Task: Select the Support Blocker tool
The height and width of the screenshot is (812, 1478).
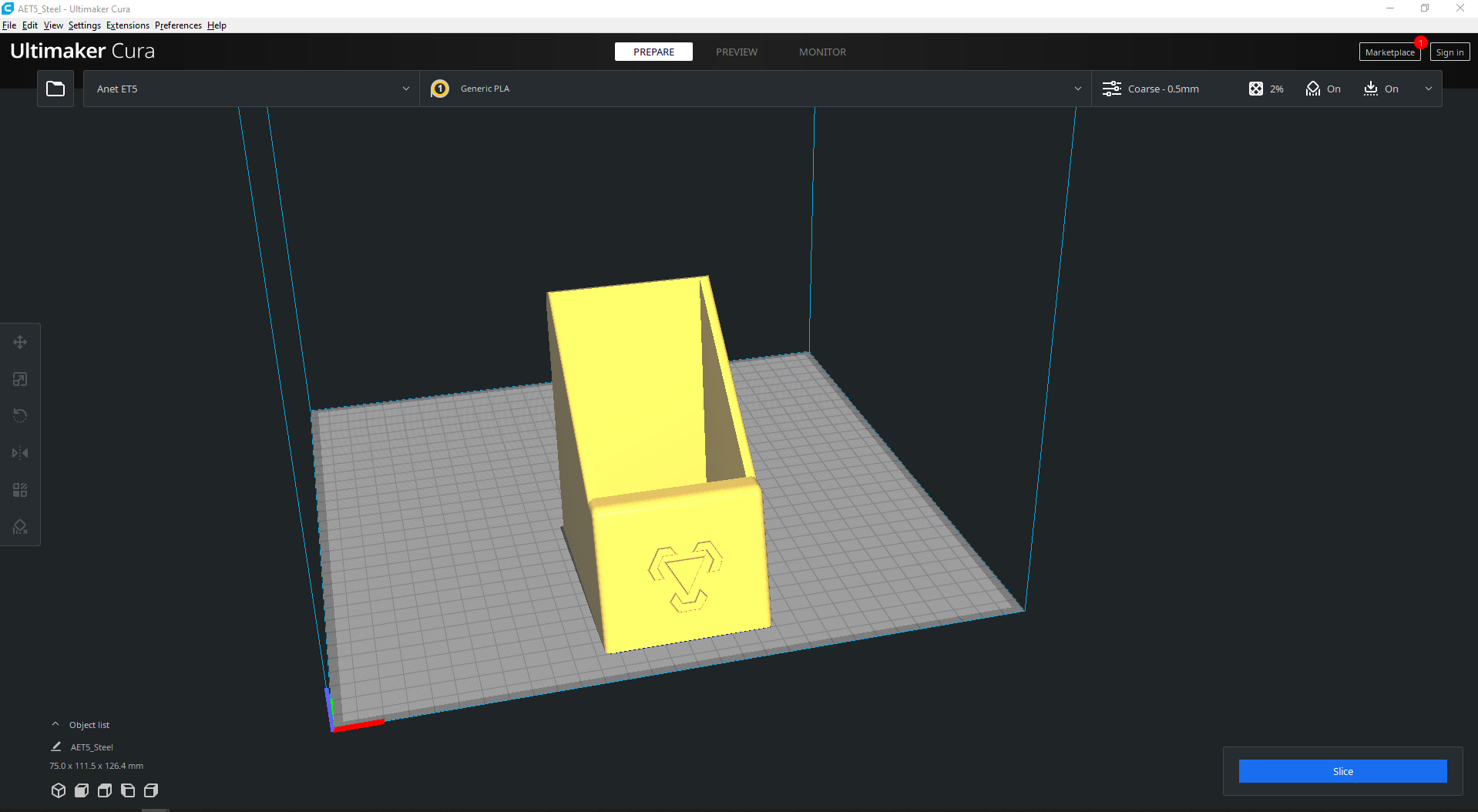Action: point(20,527)
